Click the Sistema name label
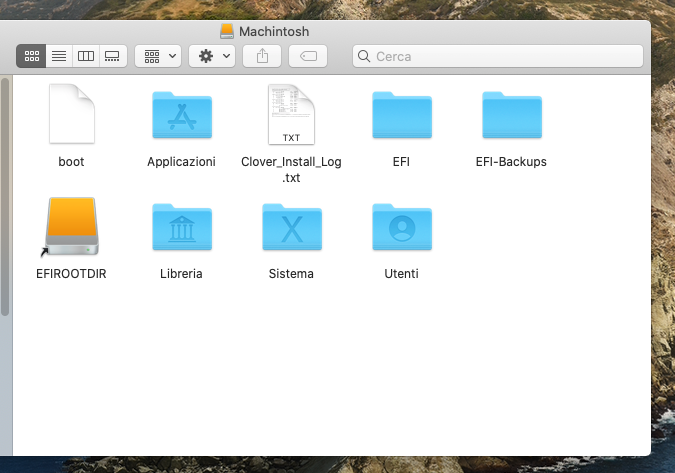Screen dimensions: 675x473 291,274
